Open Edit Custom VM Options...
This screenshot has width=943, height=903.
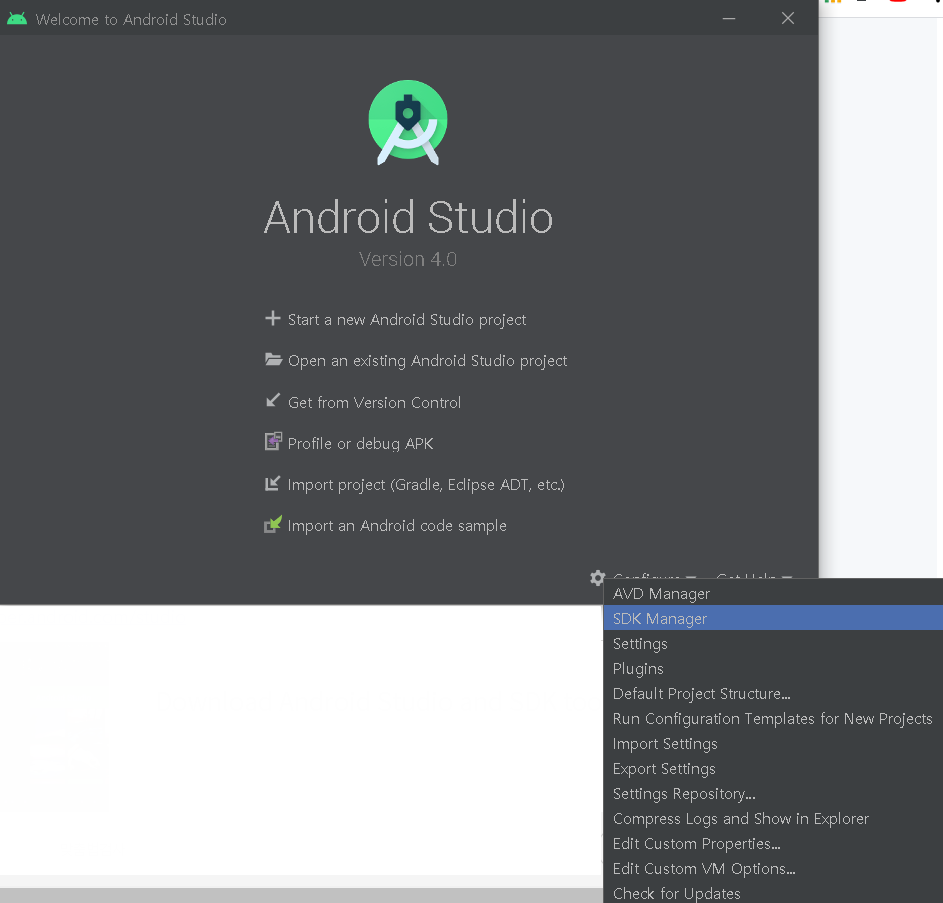coord(773,869)
